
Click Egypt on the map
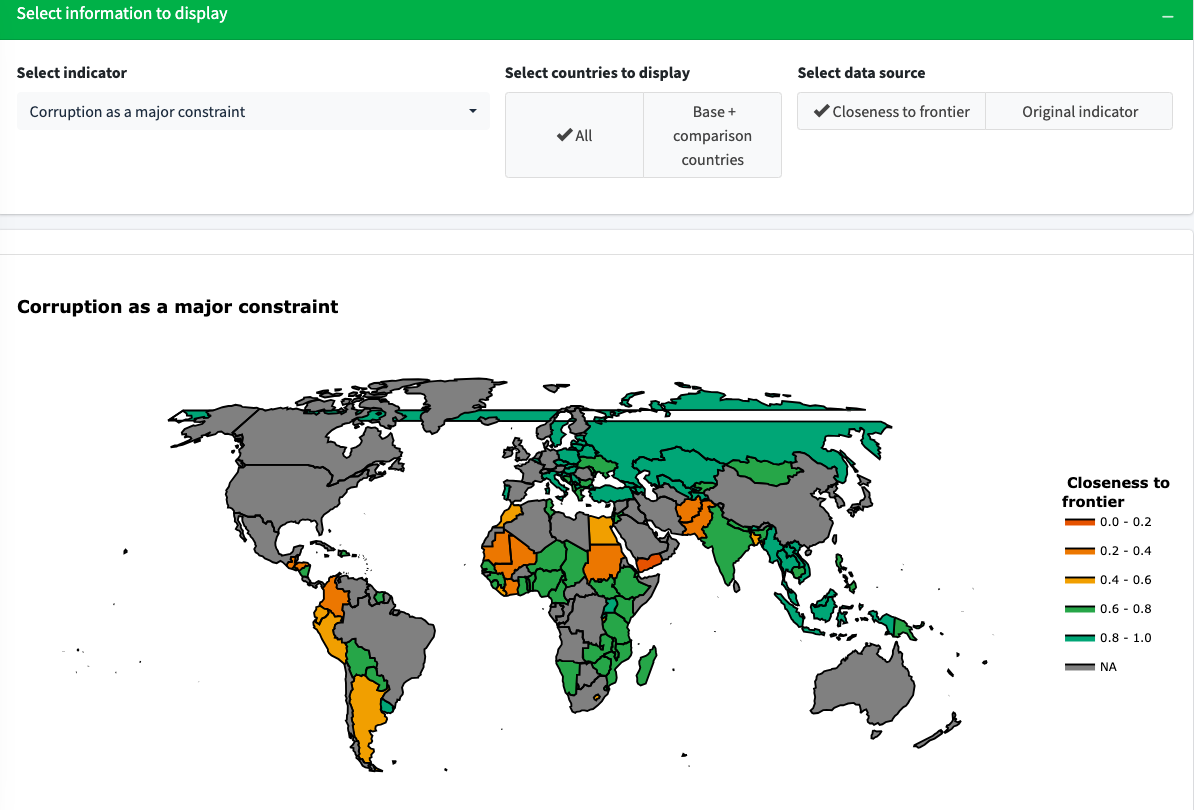[602, 529]
